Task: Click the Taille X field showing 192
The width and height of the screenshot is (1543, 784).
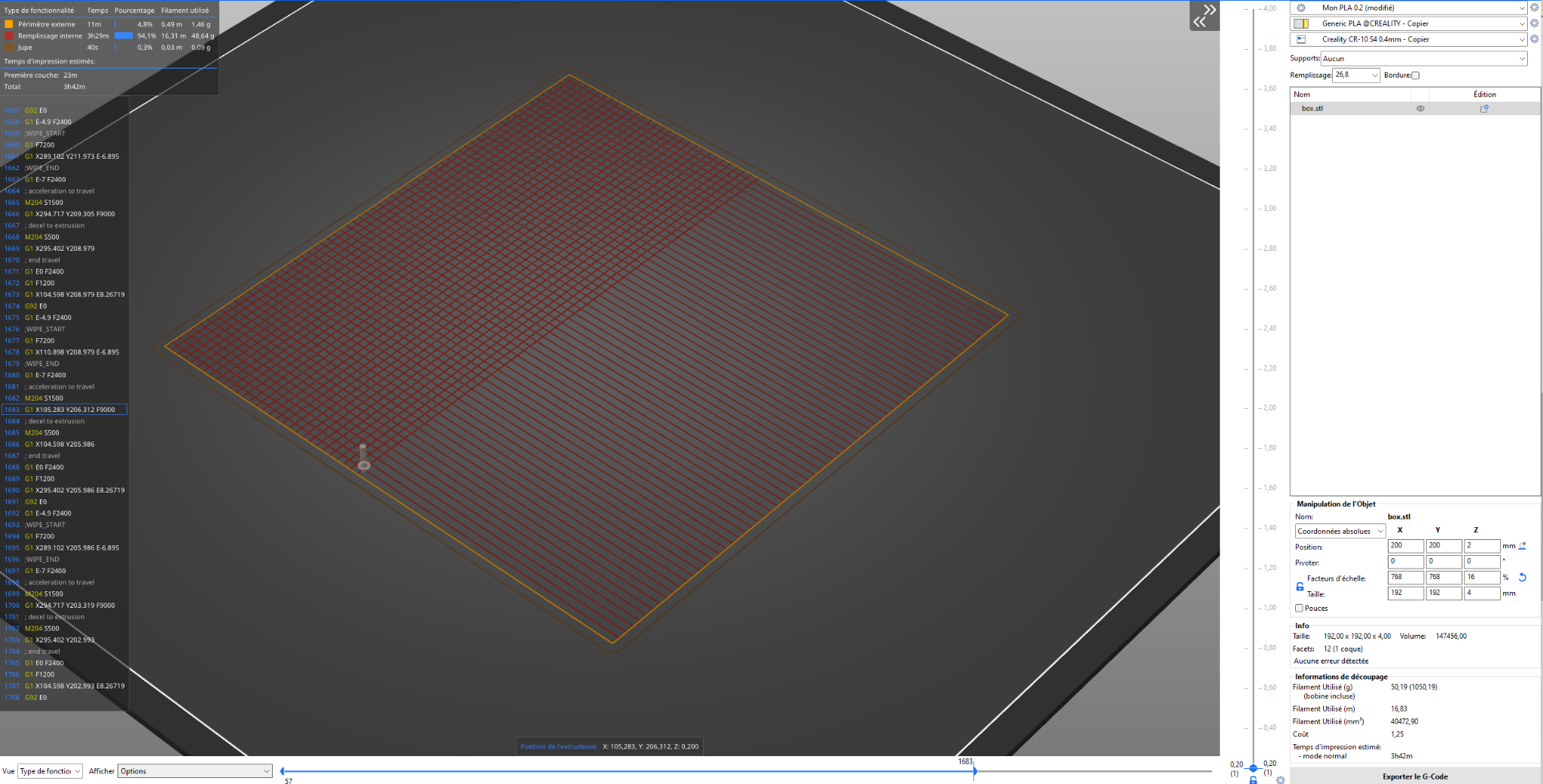Action: coord(1405,593)
